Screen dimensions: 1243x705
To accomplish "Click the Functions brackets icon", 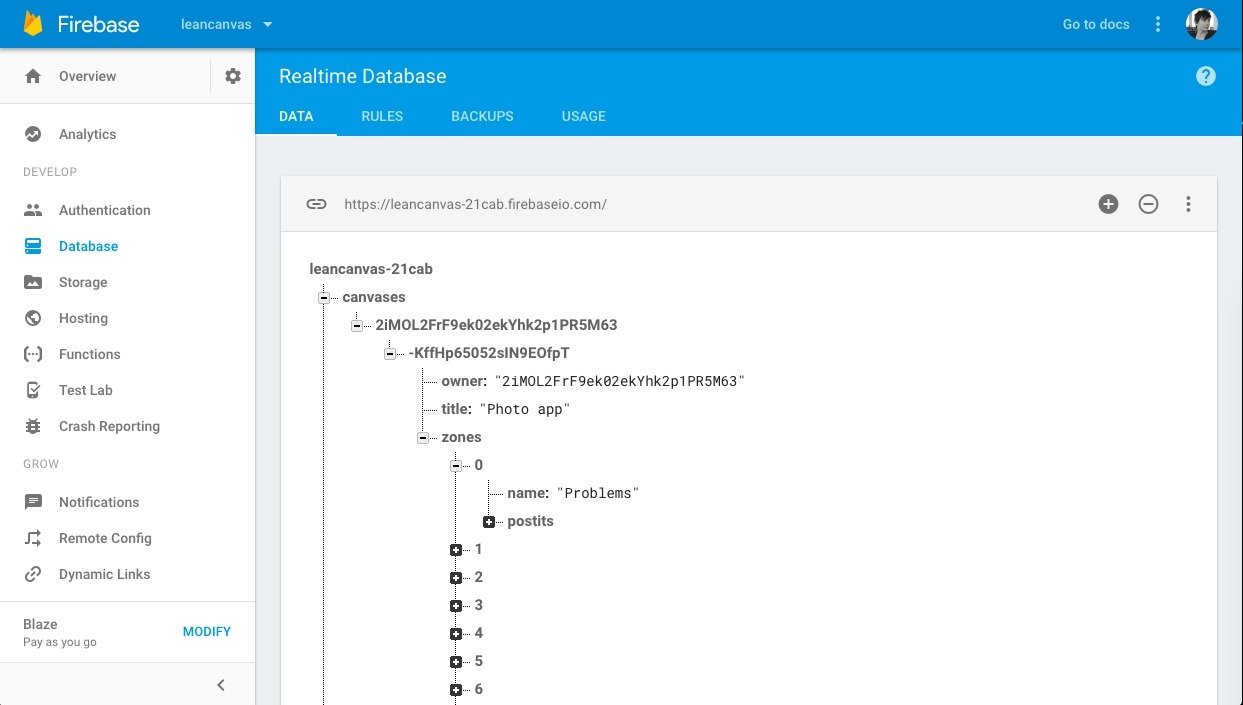I will click(x=33, y=354).
